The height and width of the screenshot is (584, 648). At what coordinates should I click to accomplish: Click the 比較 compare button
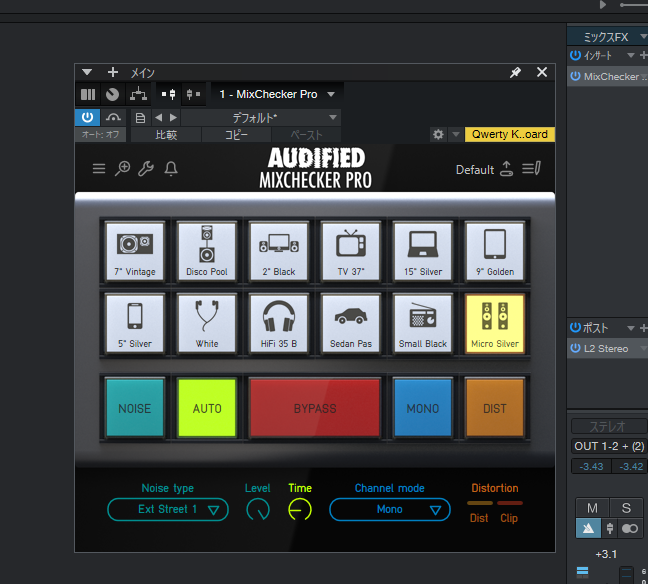(x=166, y=134)
